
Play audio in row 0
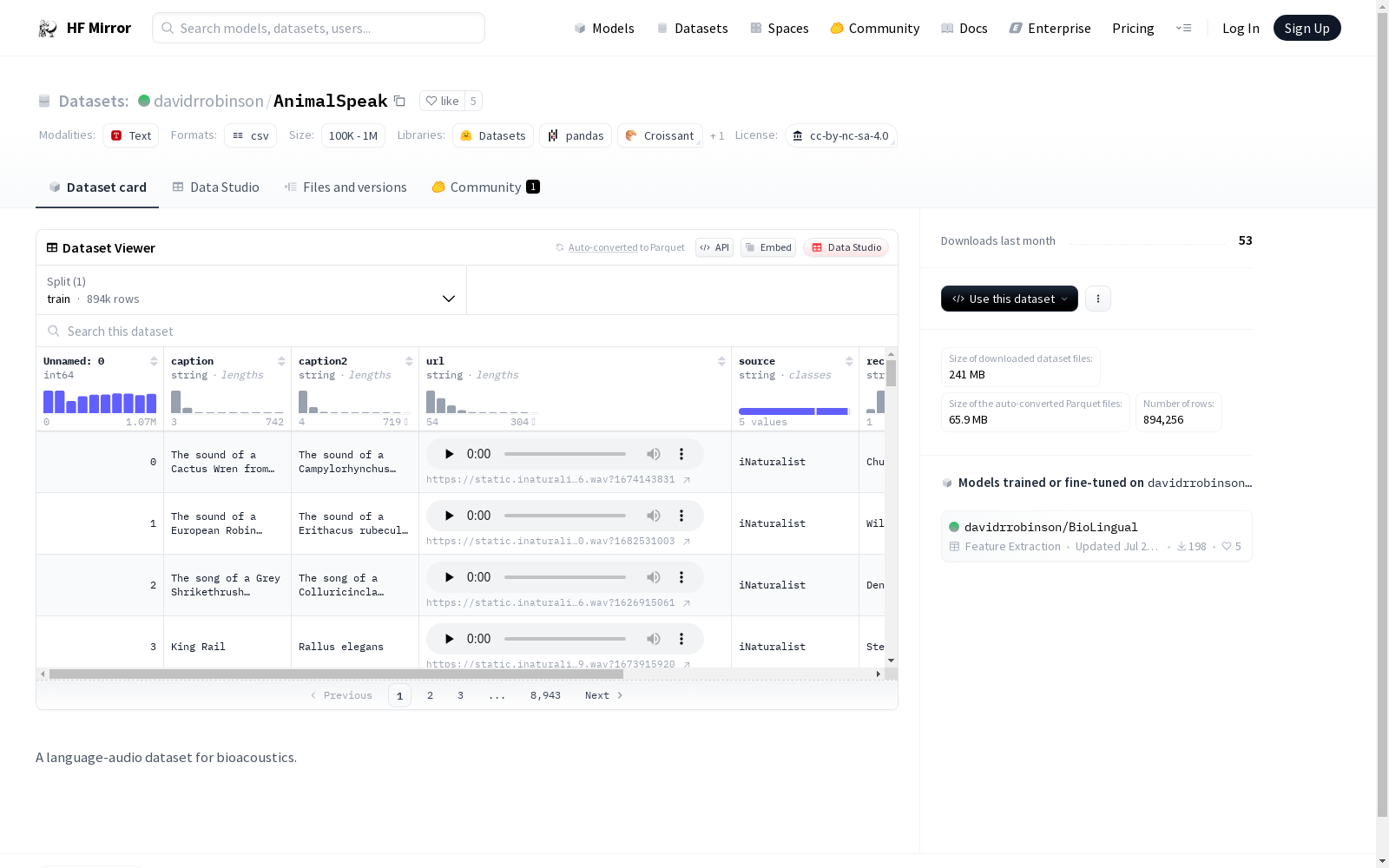pos(449,454)
